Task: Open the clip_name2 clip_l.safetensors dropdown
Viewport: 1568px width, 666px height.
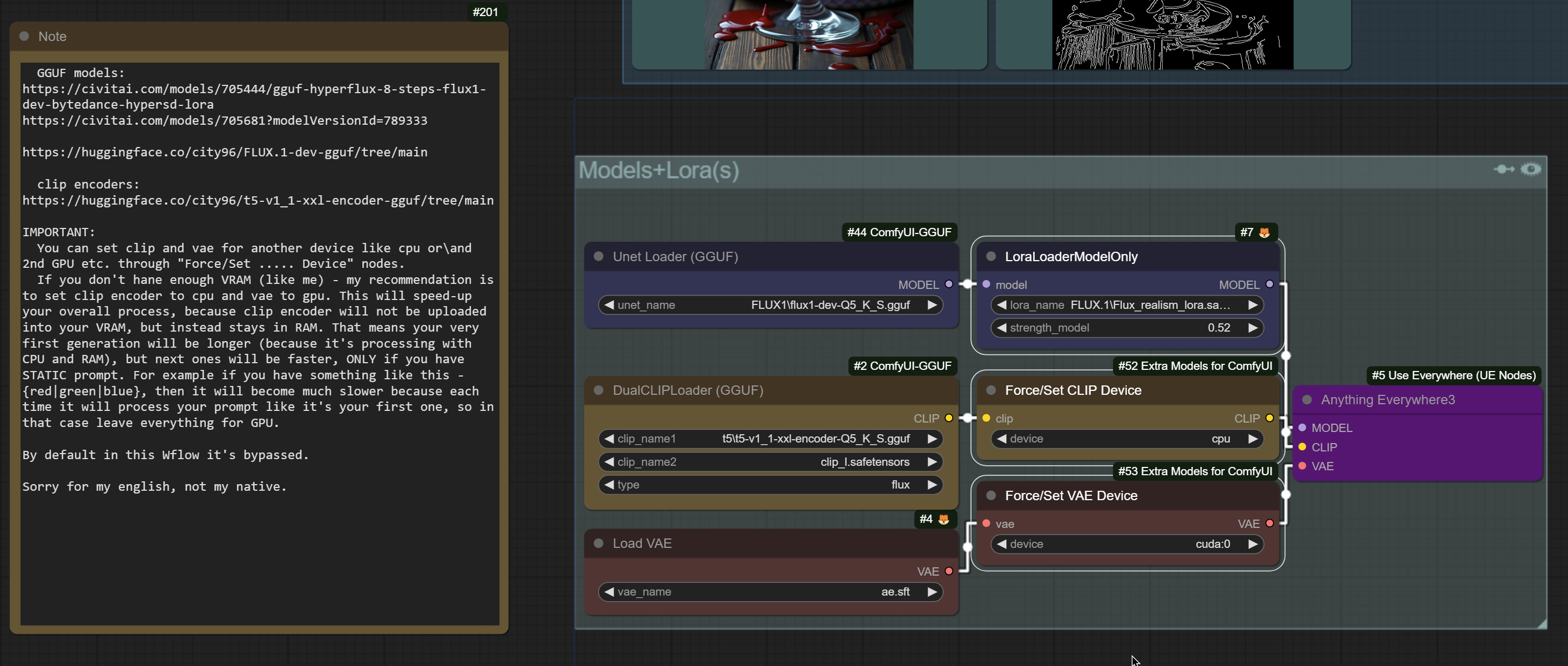Action: click(771, 461)
